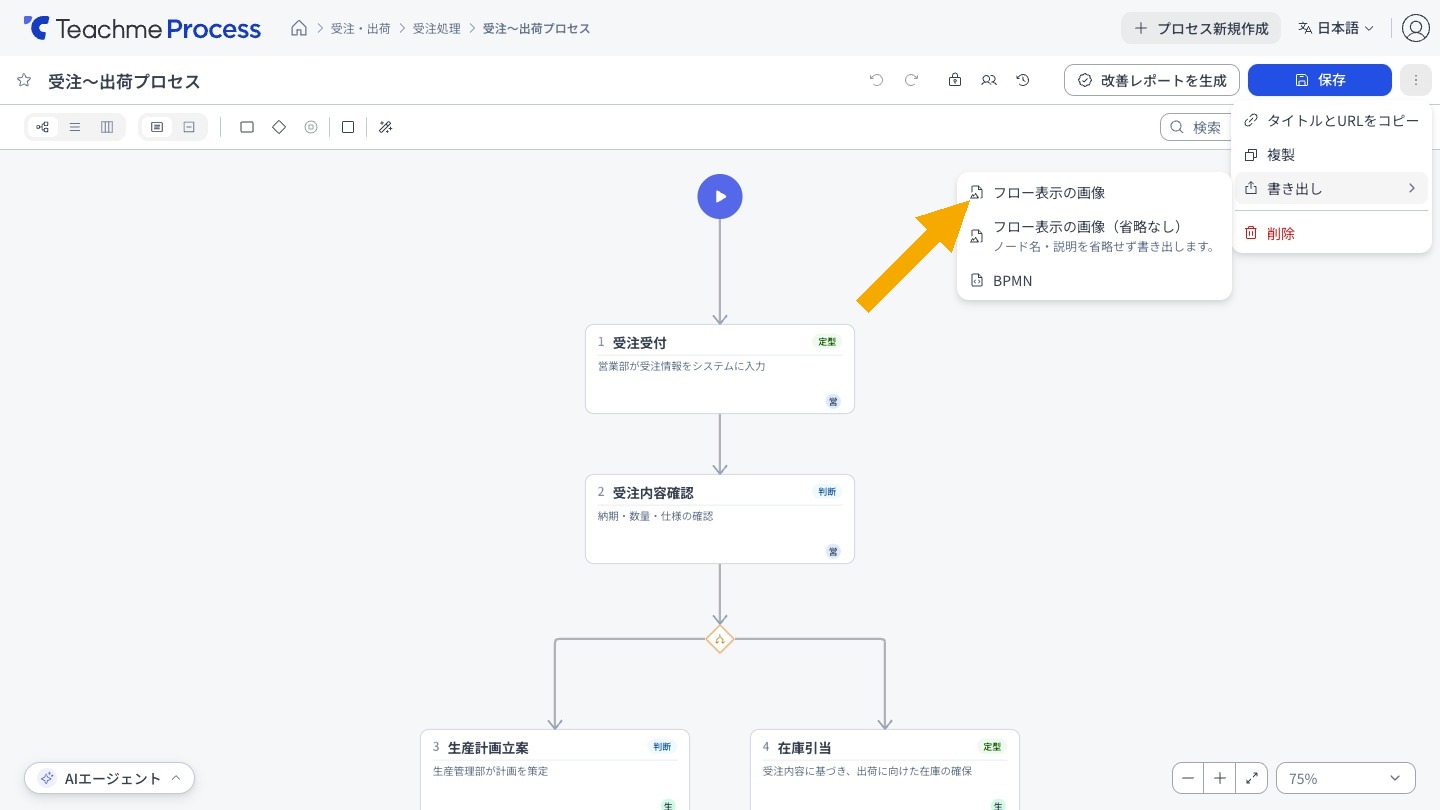Viewport: 1440px width, 810px height.
Task: Open the 75% zoom level dropdown
Action: (x=1346, y=778)
